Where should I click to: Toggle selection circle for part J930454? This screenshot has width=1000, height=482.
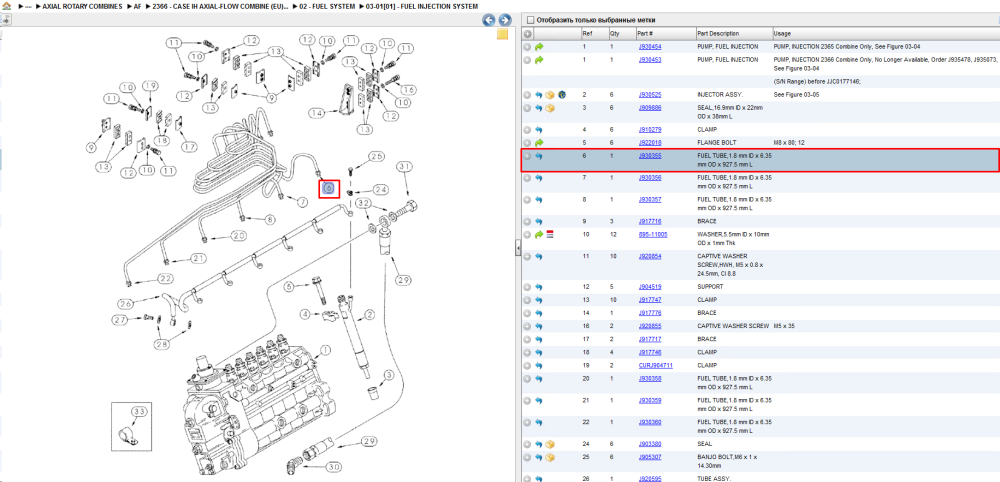pyautogui.click(x=527, y=47)
